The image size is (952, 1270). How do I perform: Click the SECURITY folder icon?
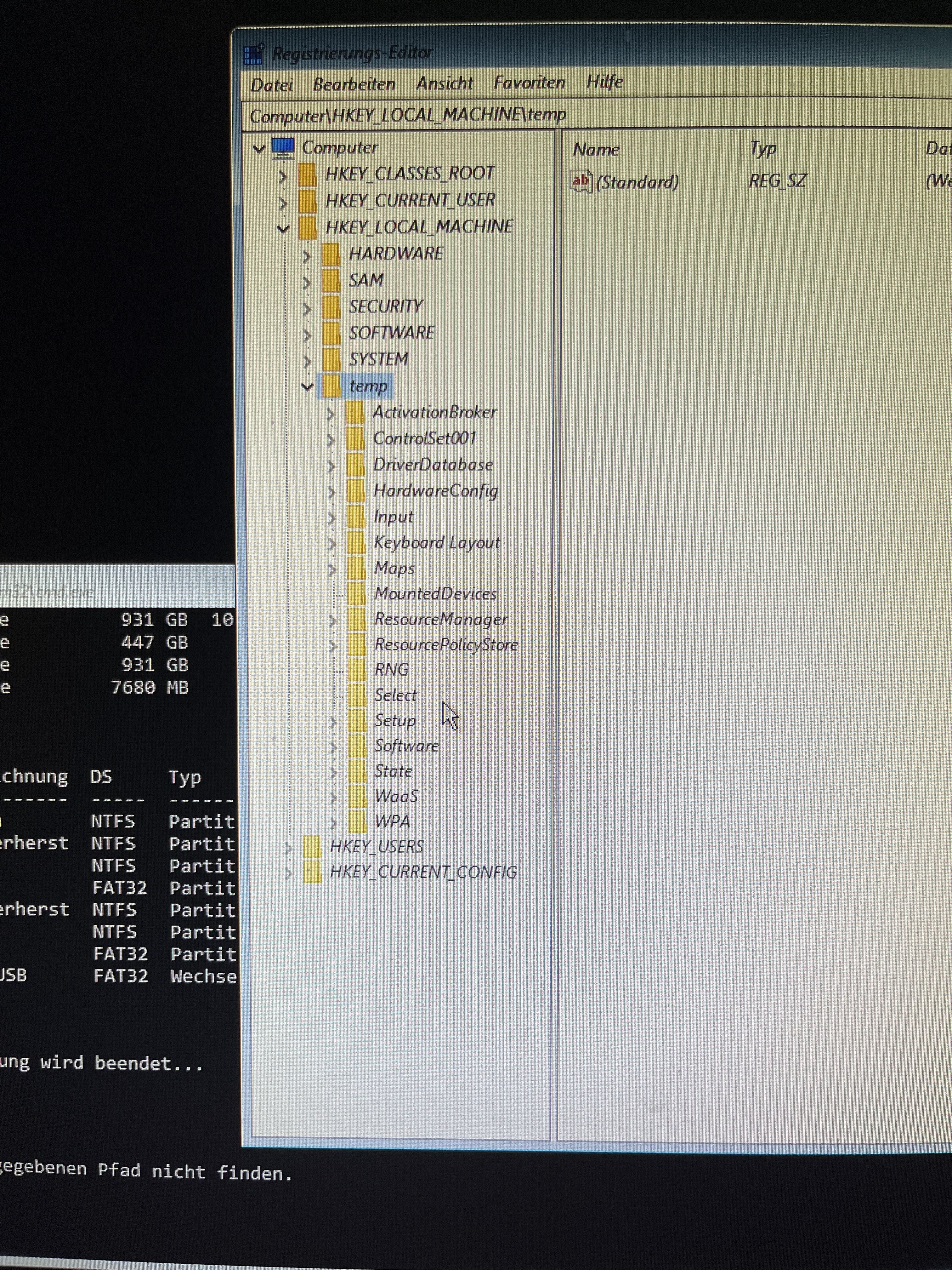(331, 308)
